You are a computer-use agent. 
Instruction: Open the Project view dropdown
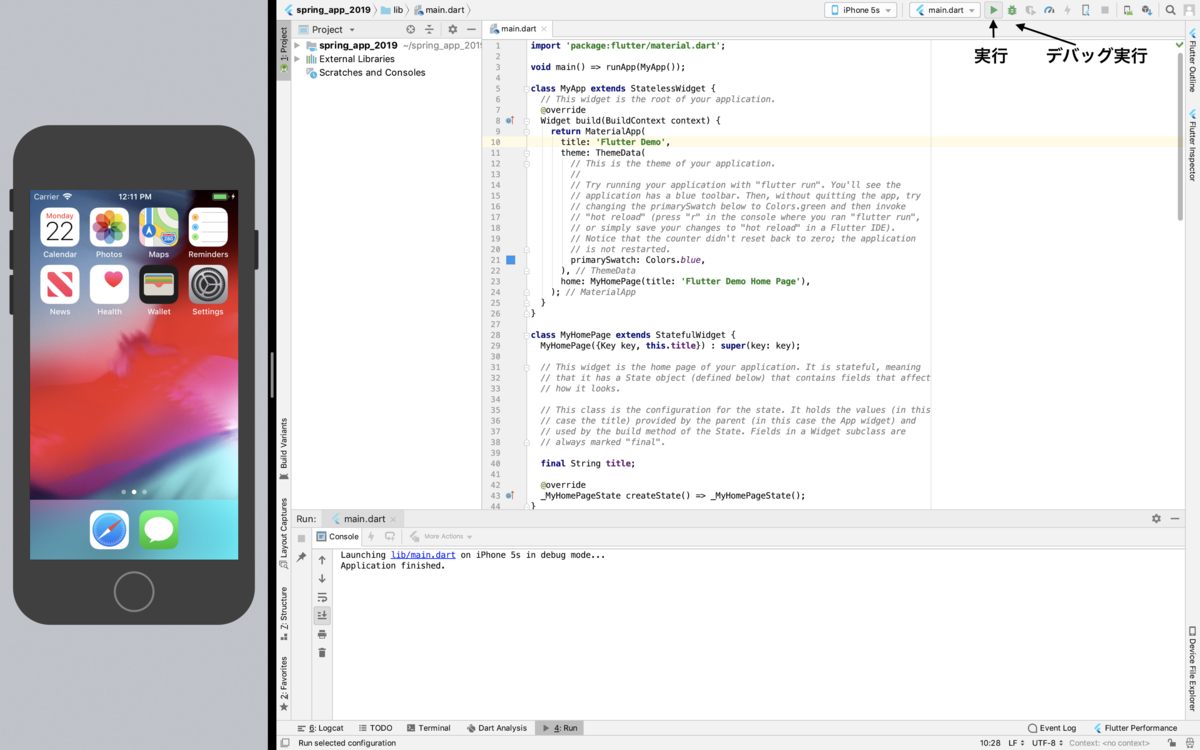[325, 30]
